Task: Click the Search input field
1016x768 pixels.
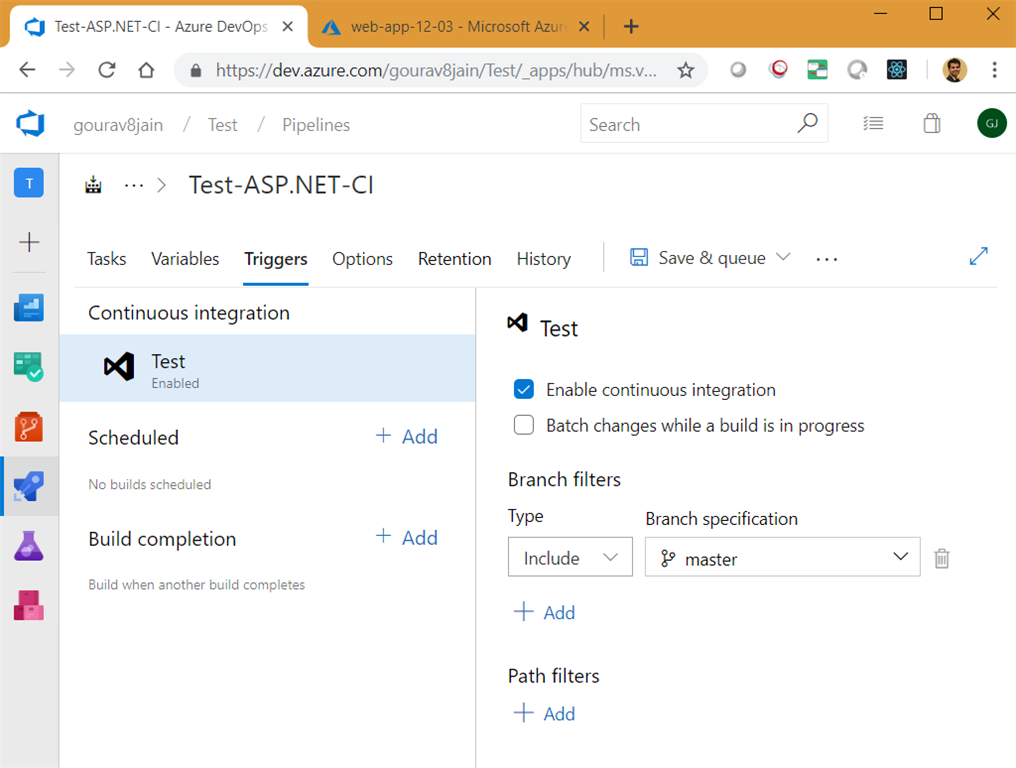Action: point(690,125)
